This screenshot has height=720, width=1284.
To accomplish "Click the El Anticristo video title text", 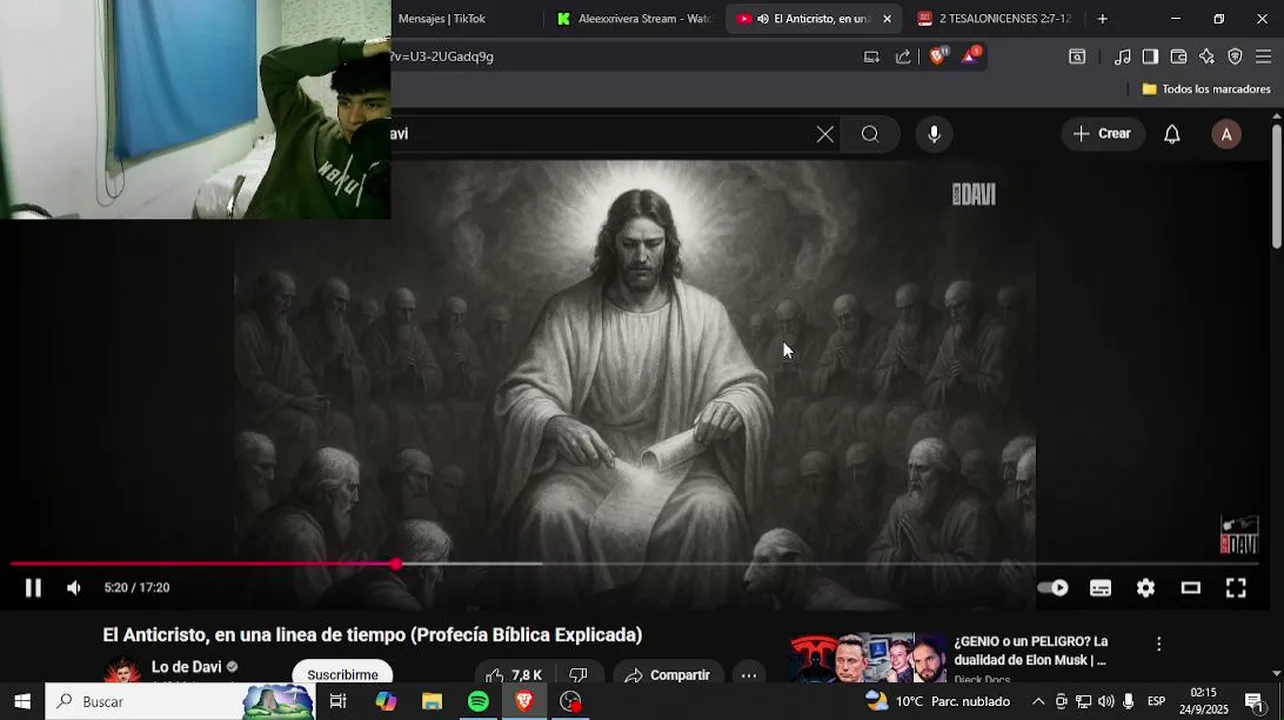I will tap(372, 635).
